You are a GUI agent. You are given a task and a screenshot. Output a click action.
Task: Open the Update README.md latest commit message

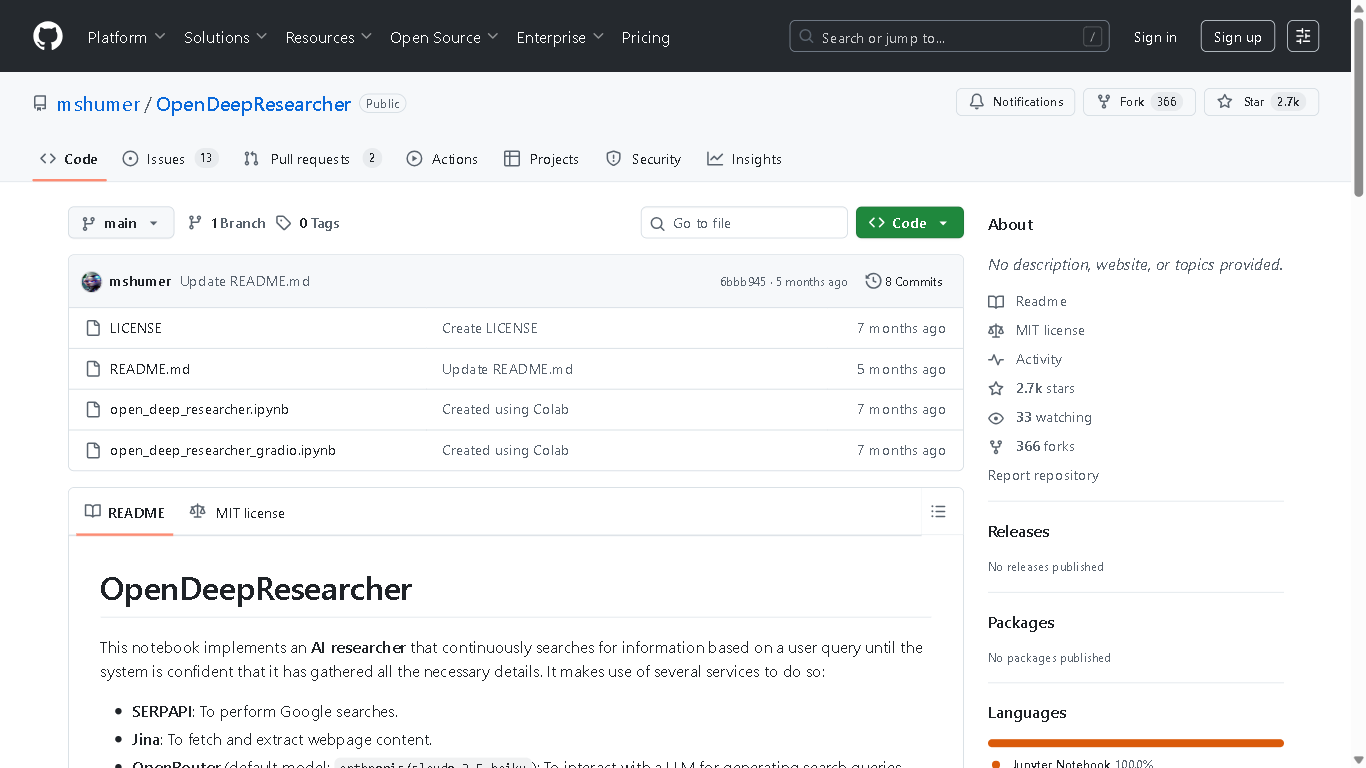245,282
